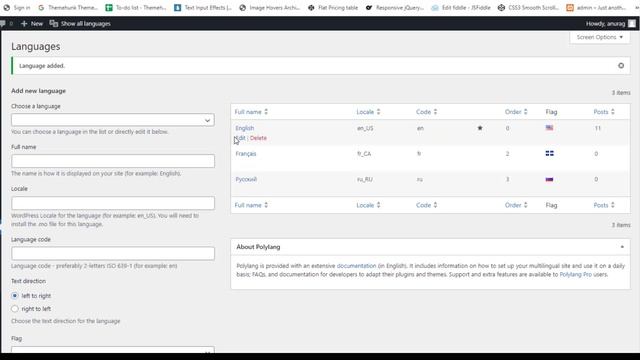This screenshot has width=640, height=360.
Task: Click the Full name input field
Action: [x=113, y=161]
